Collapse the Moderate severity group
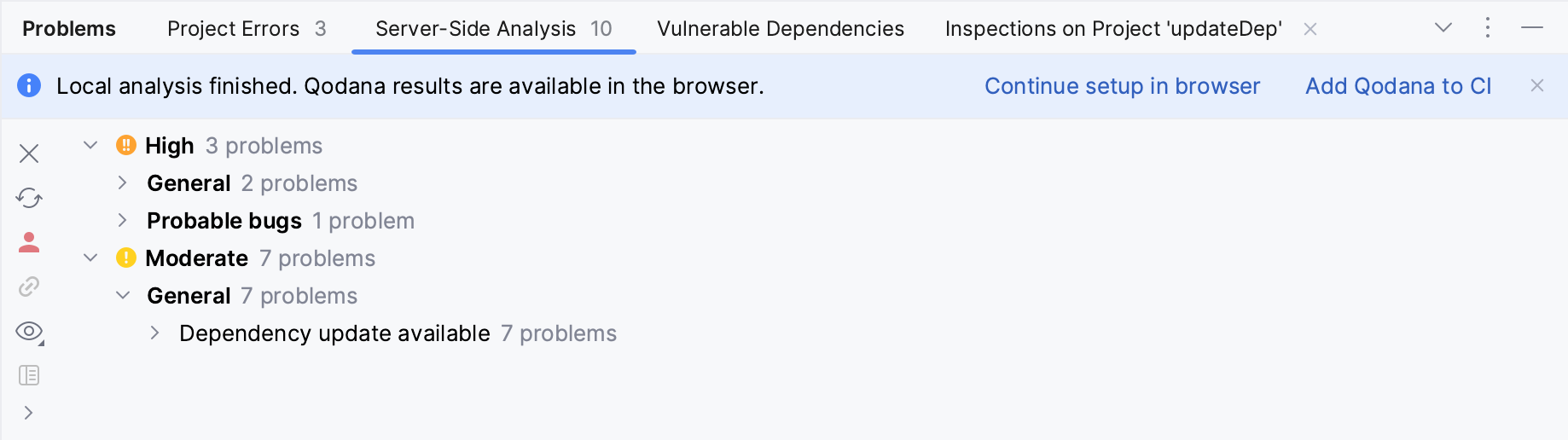This screenshot has height=440, width=1568. (90, 258)
